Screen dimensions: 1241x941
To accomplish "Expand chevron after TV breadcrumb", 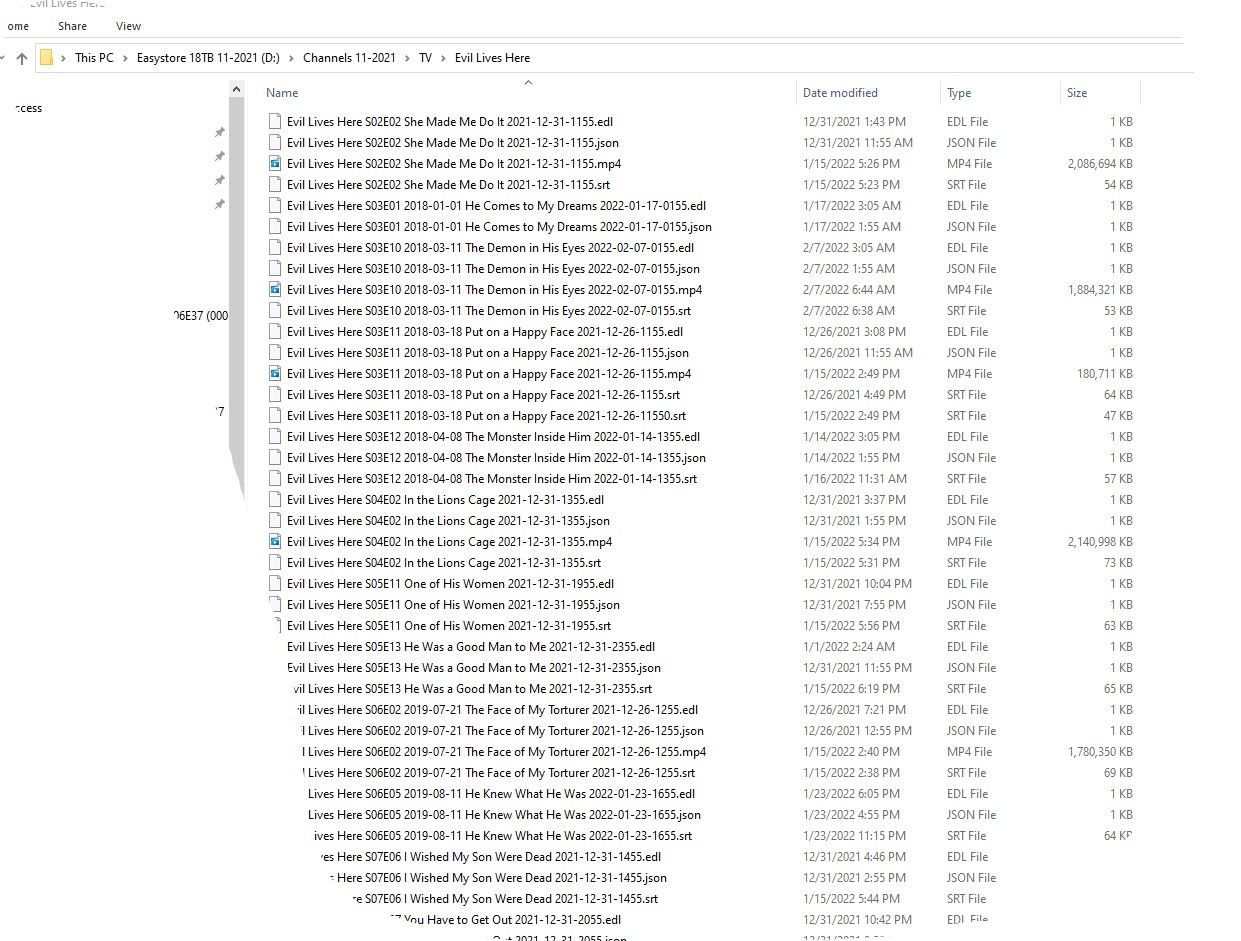I will pos(444,58).
